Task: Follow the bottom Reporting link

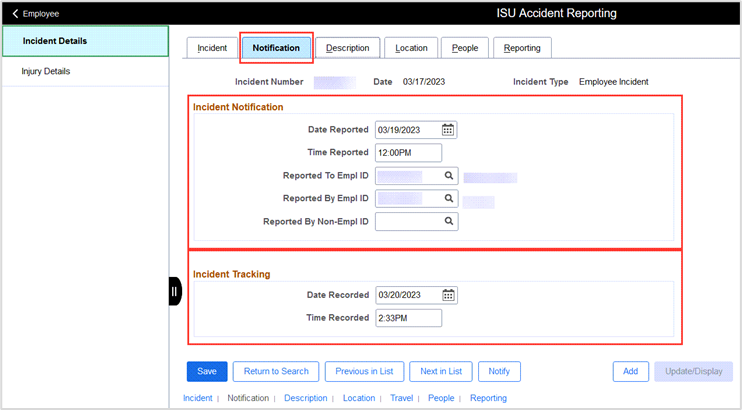Action: 488,398
